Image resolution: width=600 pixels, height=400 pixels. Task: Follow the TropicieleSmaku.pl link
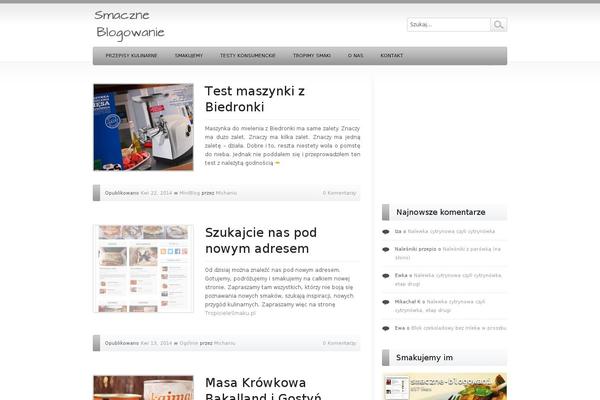[230, 313]
